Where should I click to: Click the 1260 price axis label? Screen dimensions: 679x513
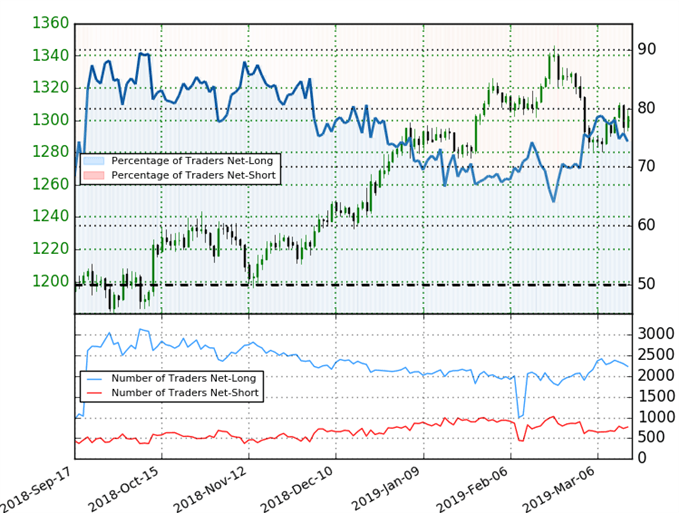[51, 184]
